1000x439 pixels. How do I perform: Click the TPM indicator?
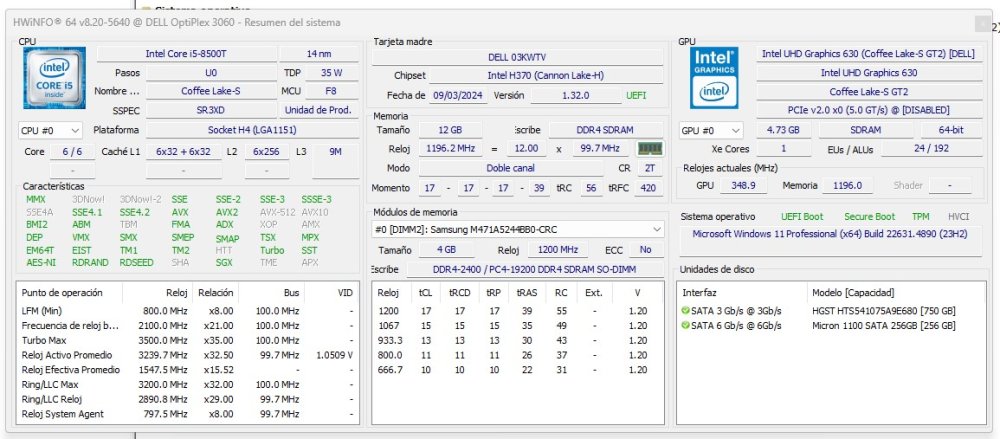coord(920,217)
